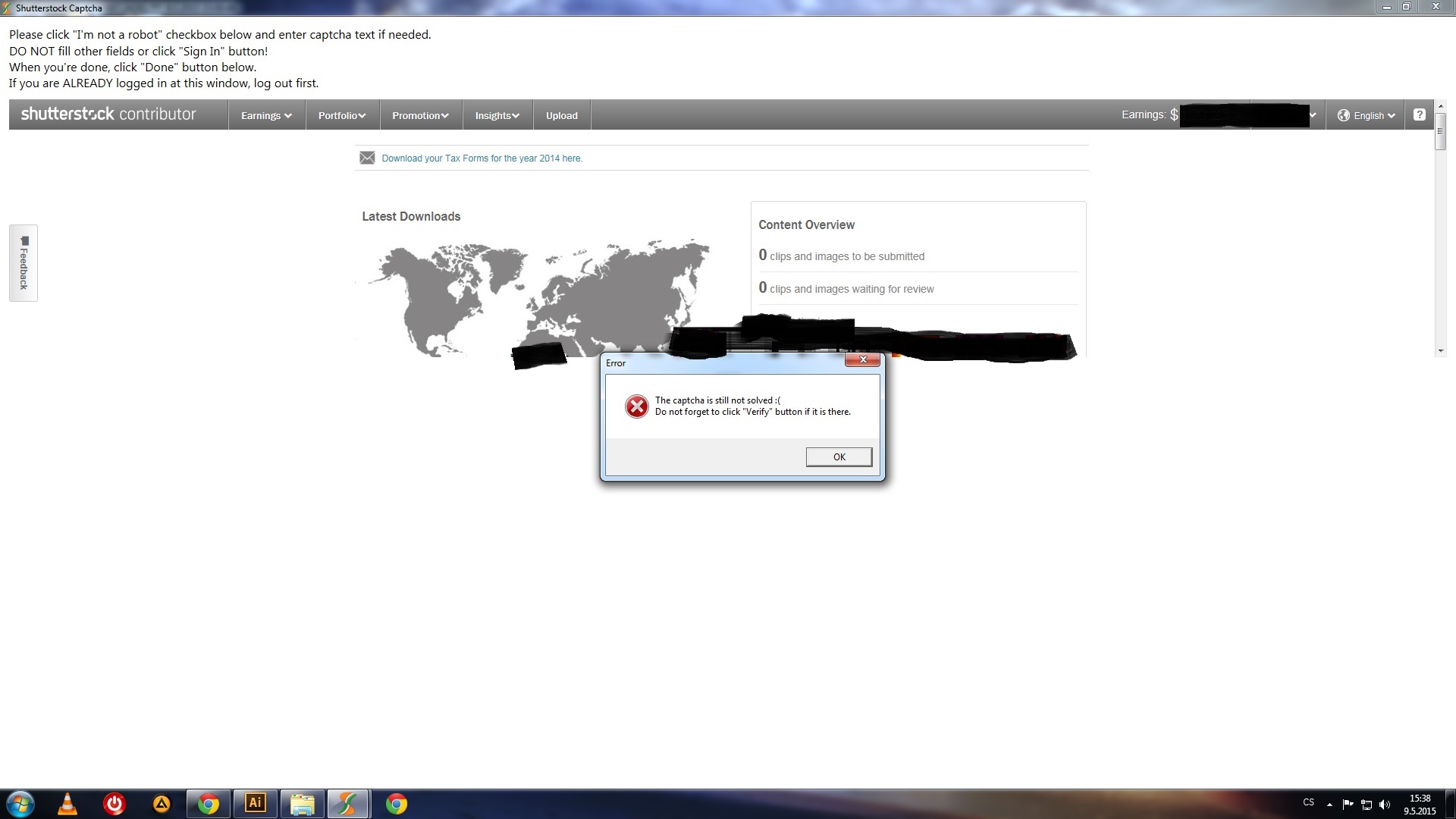Open Windows Explorer from taskbar

[x=302, y=804]
